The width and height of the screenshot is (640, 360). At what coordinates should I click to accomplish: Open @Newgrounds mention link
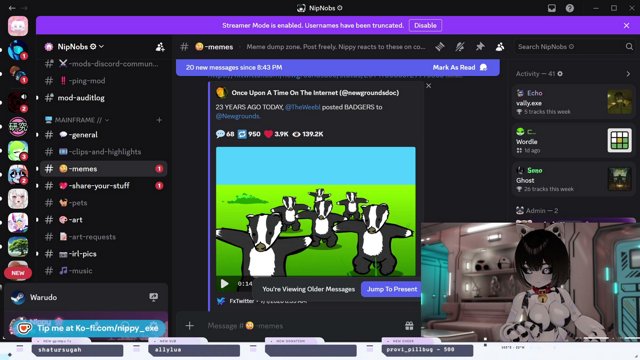238,116
